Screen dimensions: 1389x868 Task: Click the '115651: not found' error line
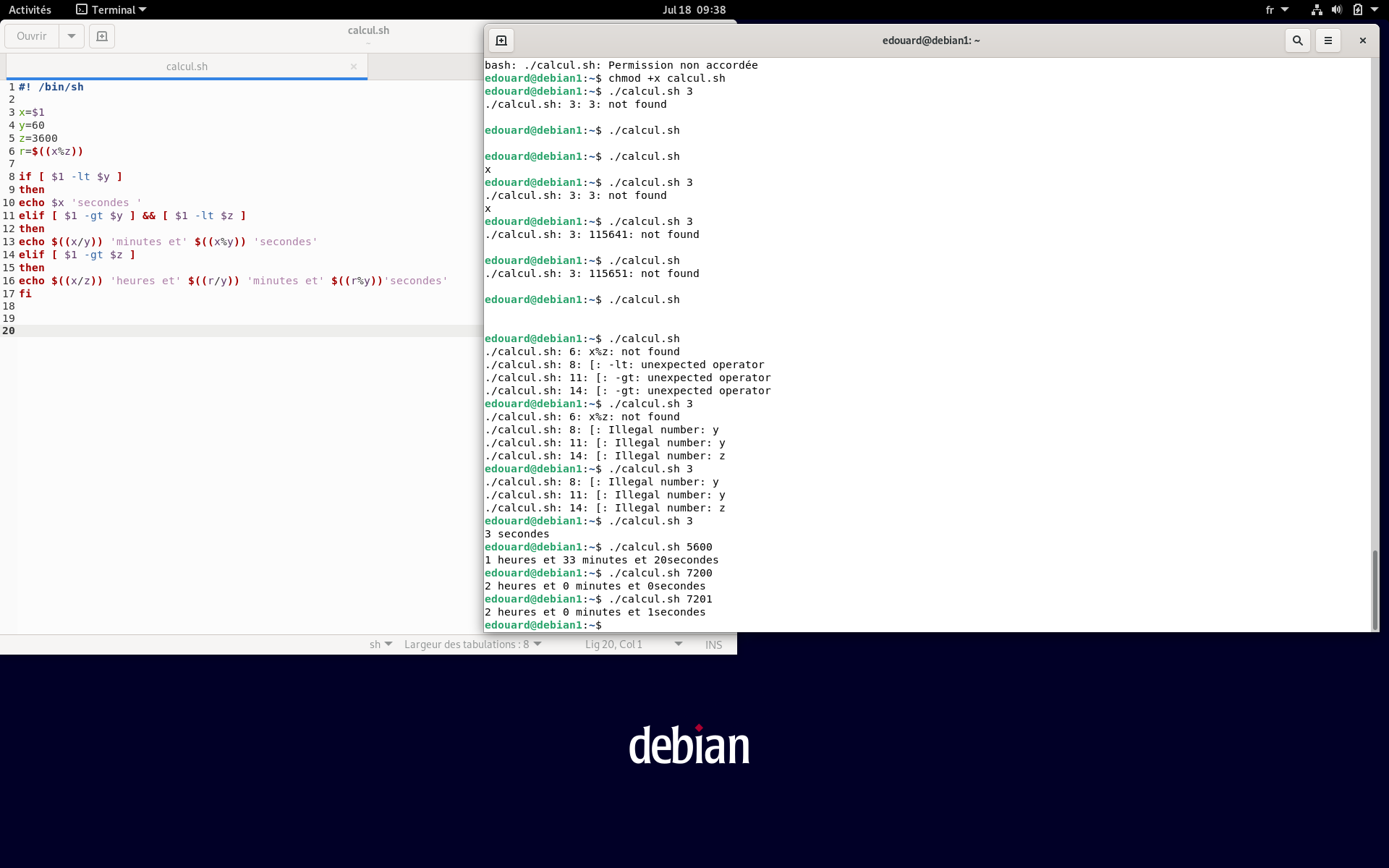coord(592,273)
